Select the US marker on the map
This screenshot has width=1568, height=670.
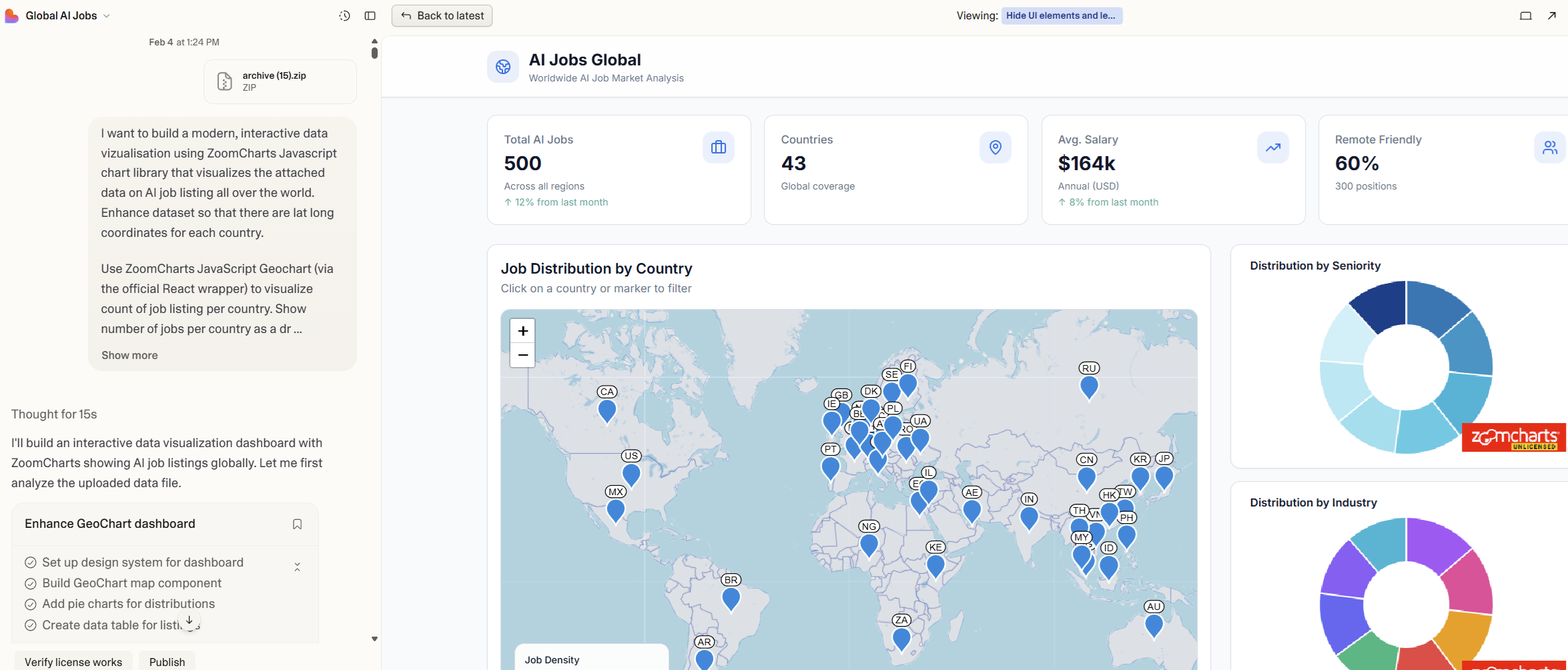[x=631, y=474]
